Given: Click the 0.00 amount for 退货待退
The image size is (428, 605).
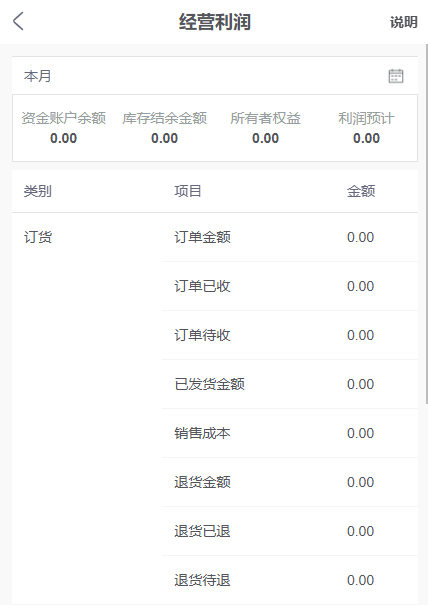Looking at the screenshot, I should point(360,580).
